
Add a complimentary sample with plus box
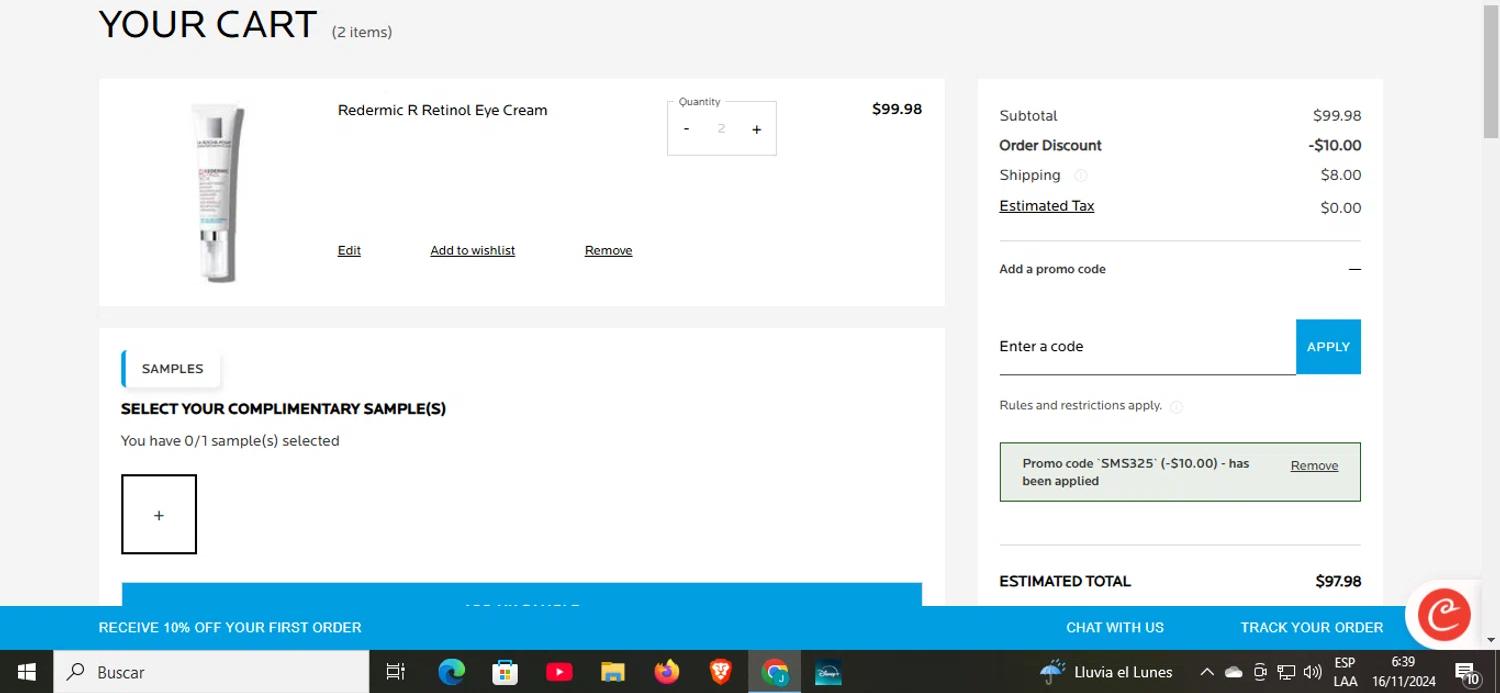tap(159, 514)
